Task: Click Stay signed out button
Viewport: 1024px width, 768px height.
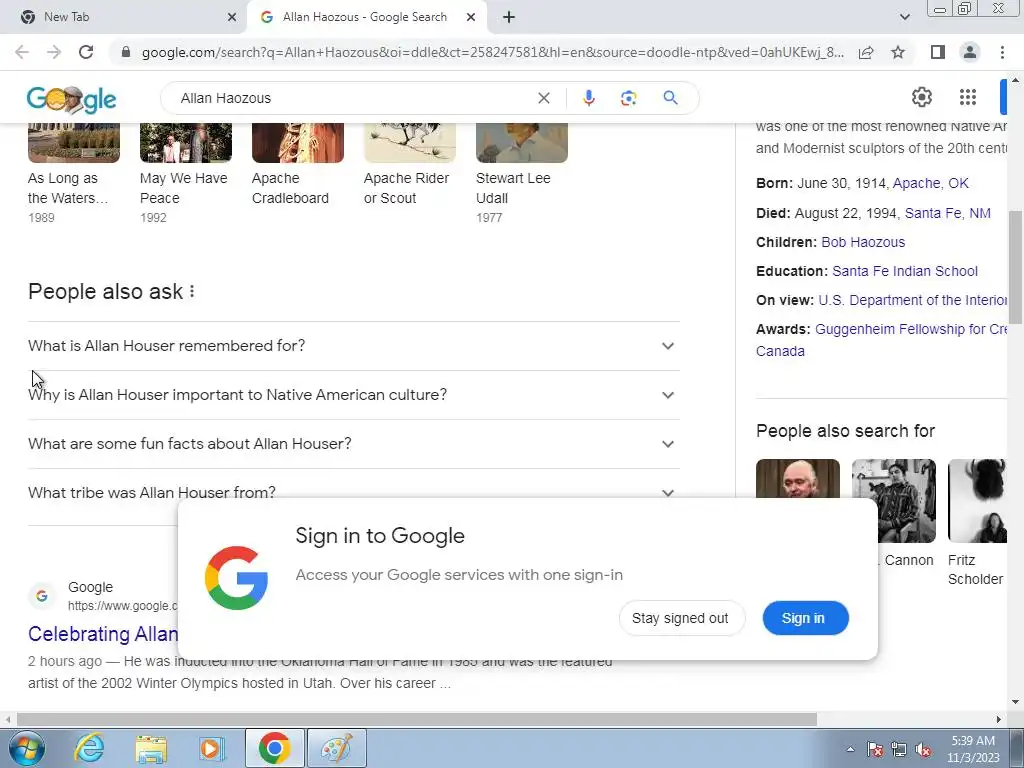Action: (681, 618)
